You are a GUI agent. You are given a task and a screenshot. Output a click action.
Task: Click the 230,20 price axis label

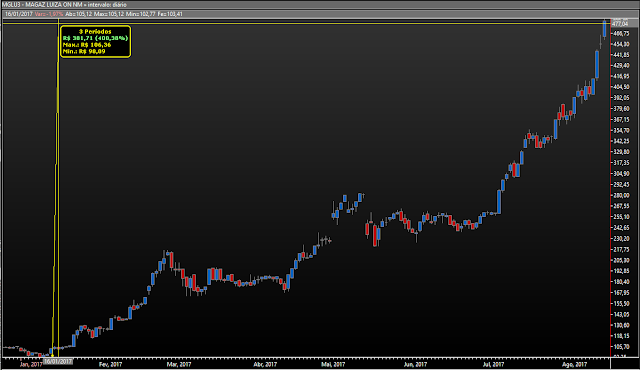(621, 239)
